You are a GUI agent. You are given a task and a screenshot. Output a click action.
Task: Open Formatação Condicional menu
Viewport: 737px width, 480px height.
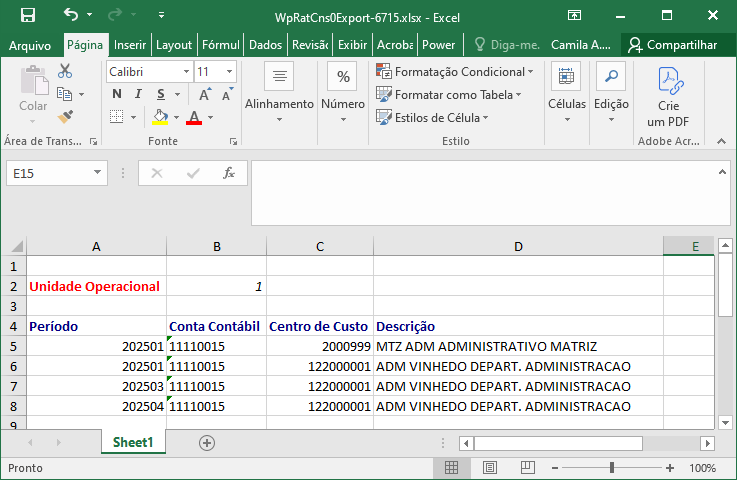tap(455, 71)
